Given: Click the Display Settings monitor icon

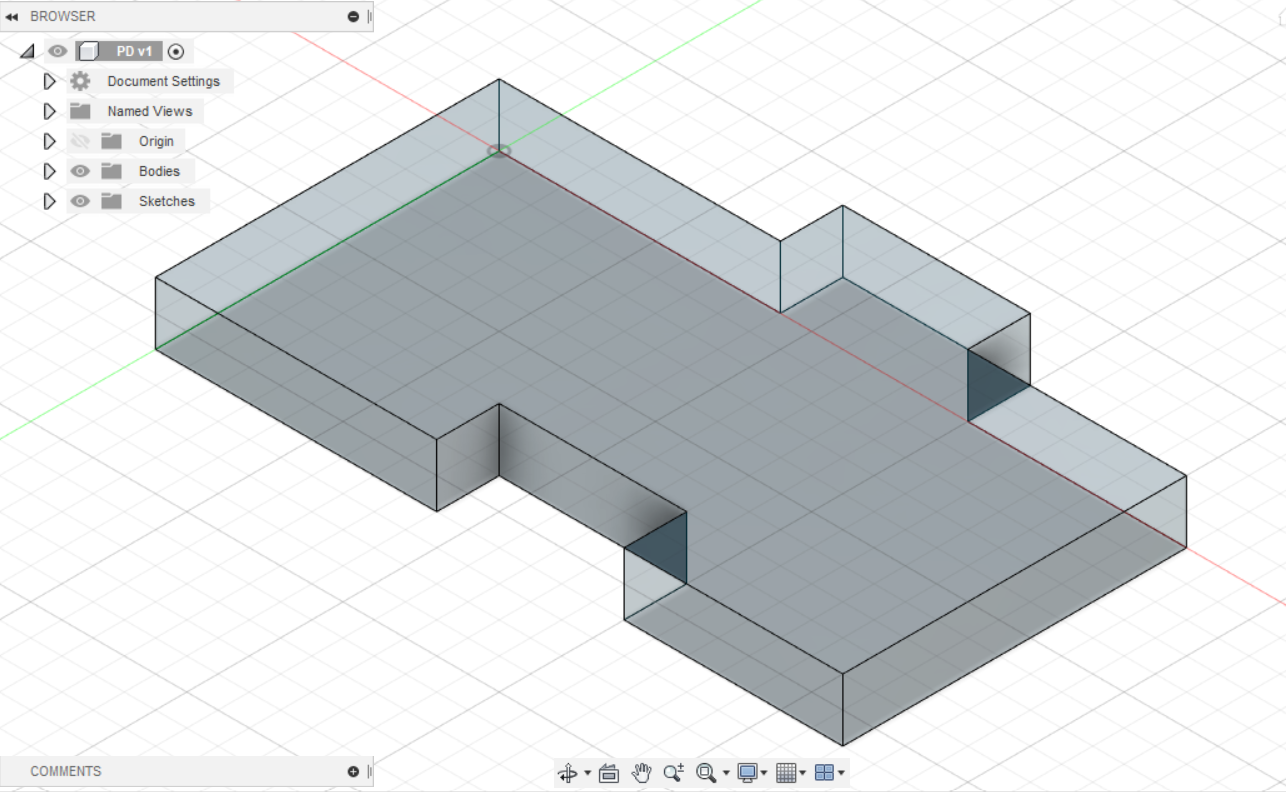Looking at the screenshot, I should pyautogui.click(x=747, y=773).
